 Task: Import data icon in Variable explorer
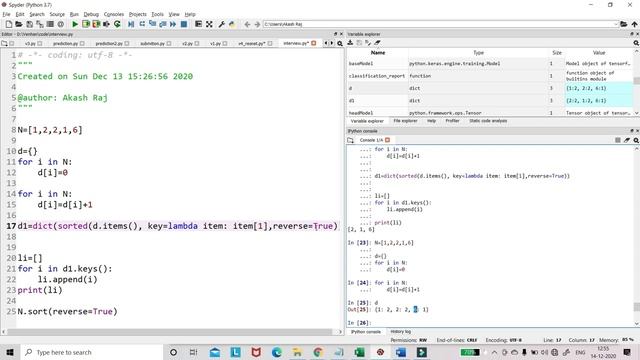350,43
